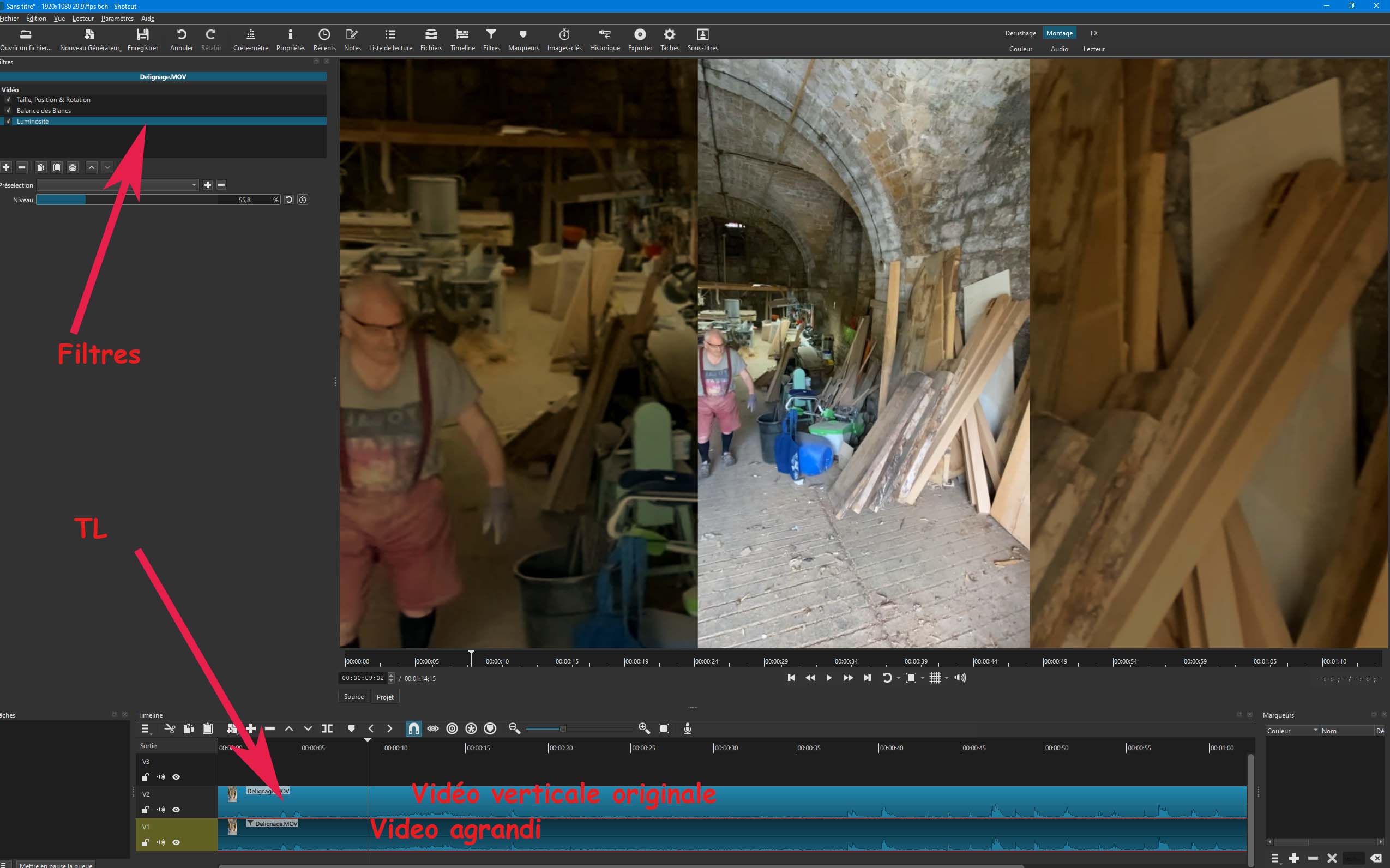Select the Dérushage layout button
Image resolution: width=1390 pixels, height=868 pixels.
click(x=1020, y=33)
